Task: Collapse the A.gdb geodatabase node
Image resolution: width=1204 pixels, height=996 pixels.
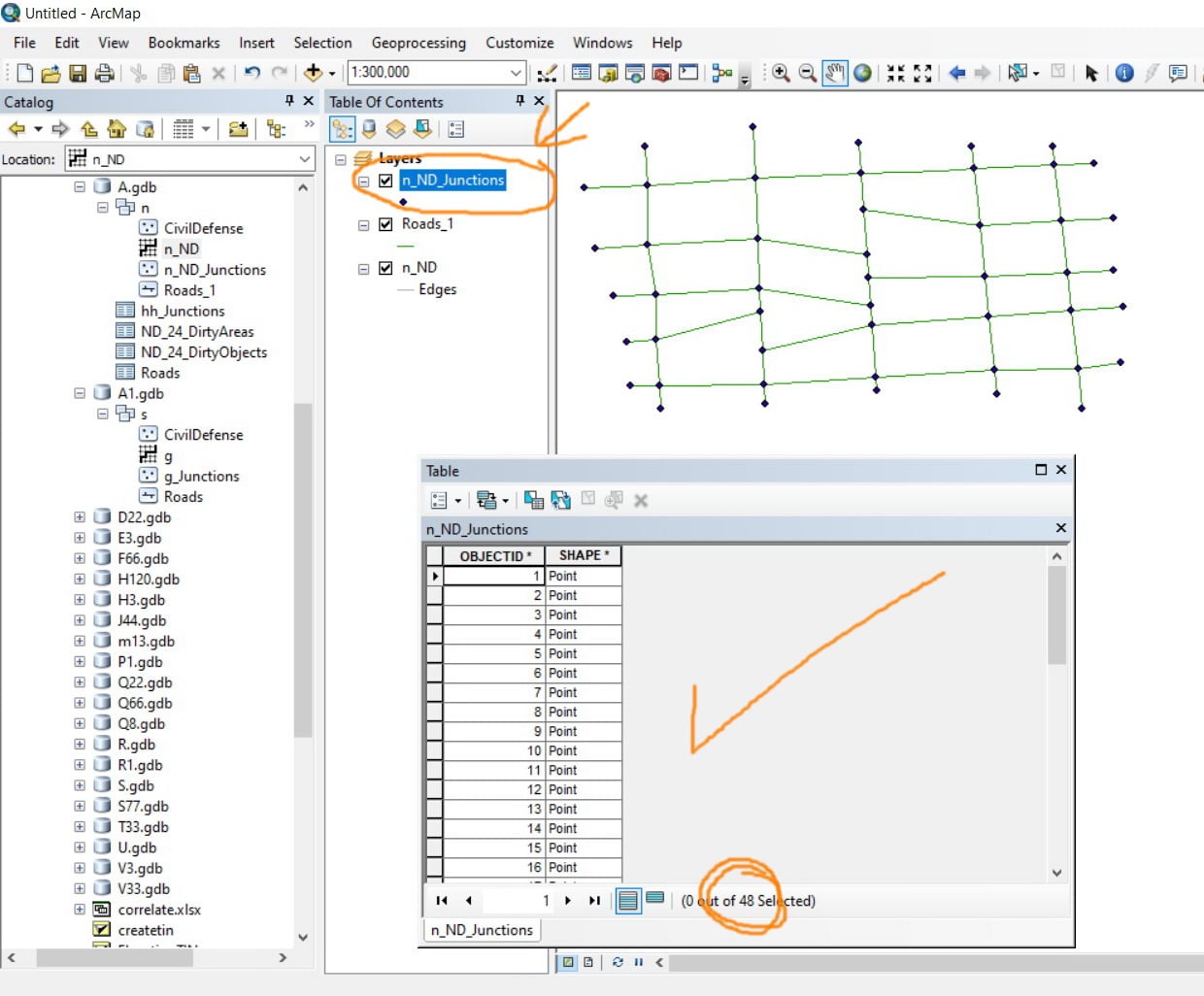Action: pos(80,186)
